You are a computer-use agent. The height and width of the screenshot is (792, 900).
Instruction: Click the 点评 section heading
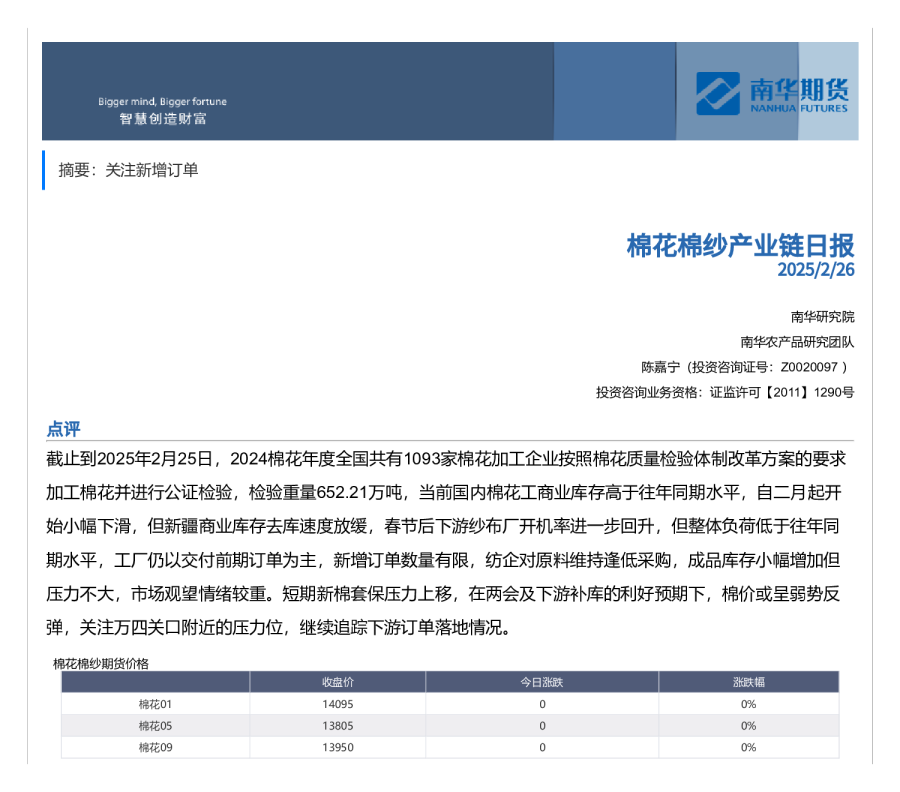coord(63,429)
